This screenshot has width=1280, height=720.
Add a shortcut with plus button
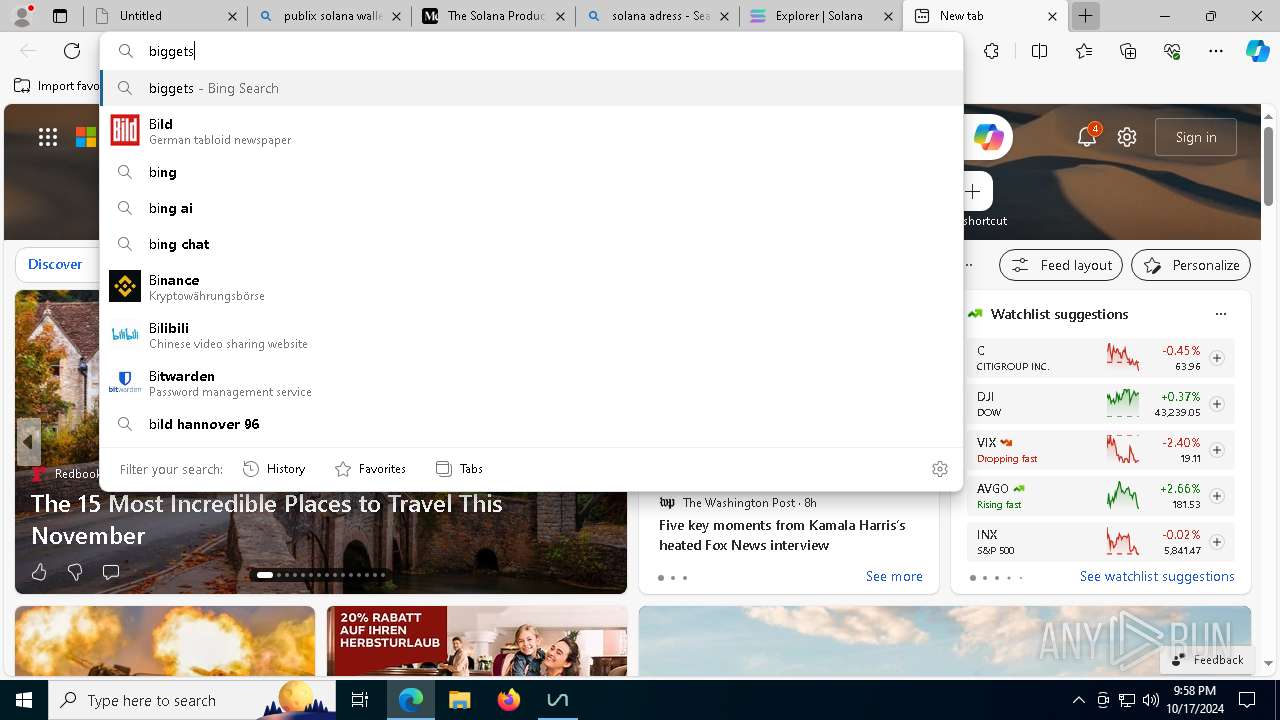[x=973, y=191]
